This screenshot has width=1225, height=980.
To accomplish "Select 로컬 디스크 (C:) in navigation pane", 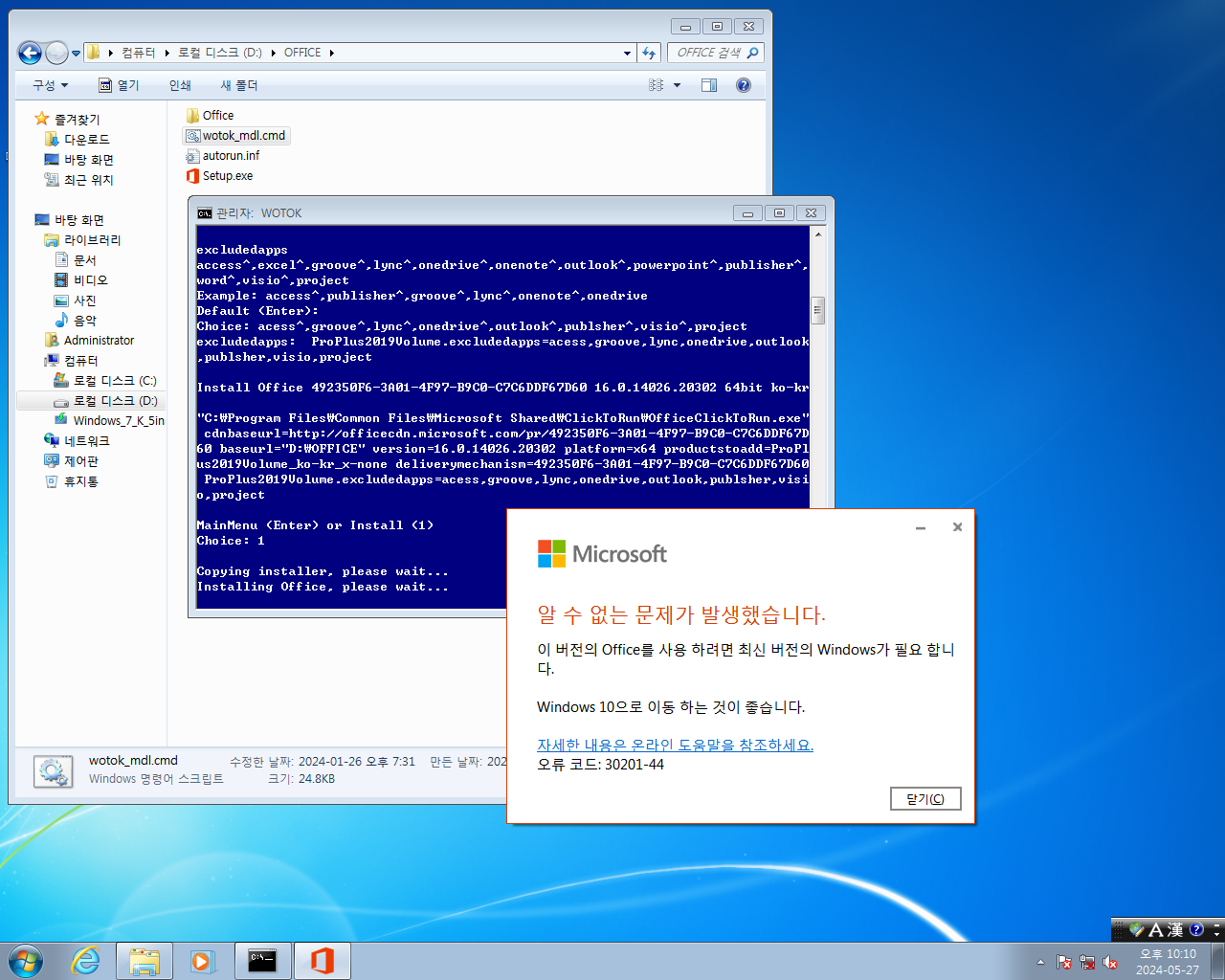I will [105, 381].
